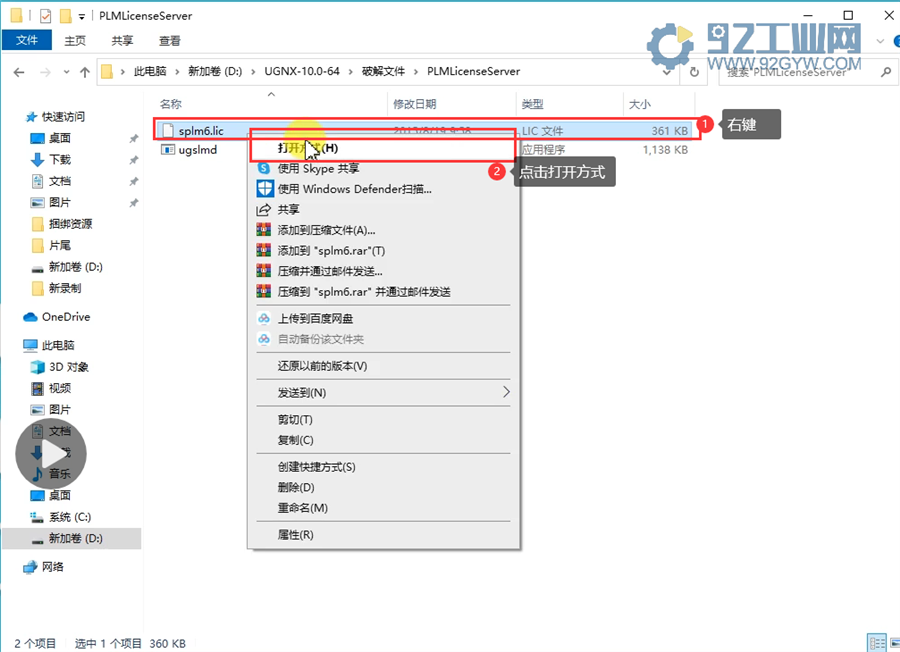This screenshot has height=652, width=900.
Task: Click the 下载 download arrow icon in Quick access
Action: (37, 160)
